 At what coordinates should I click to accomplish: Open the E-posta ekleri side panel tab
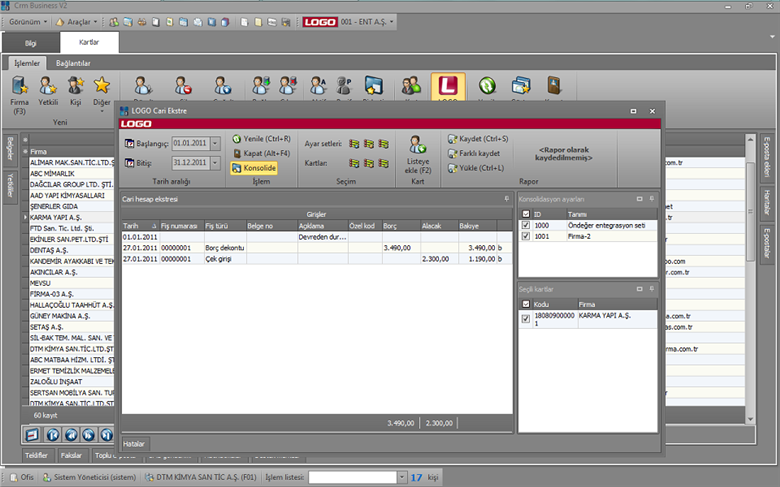(x=767, y=157)
